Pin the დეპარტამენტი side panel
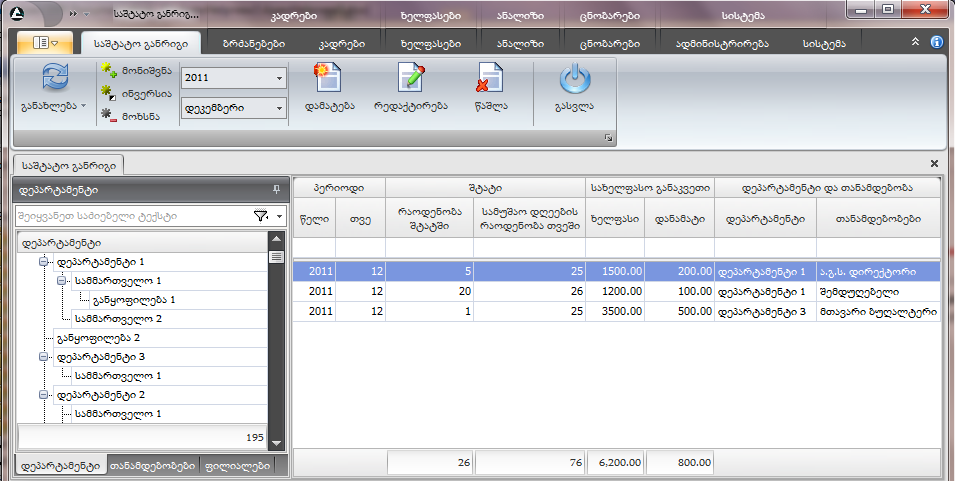 click(276, 188)
